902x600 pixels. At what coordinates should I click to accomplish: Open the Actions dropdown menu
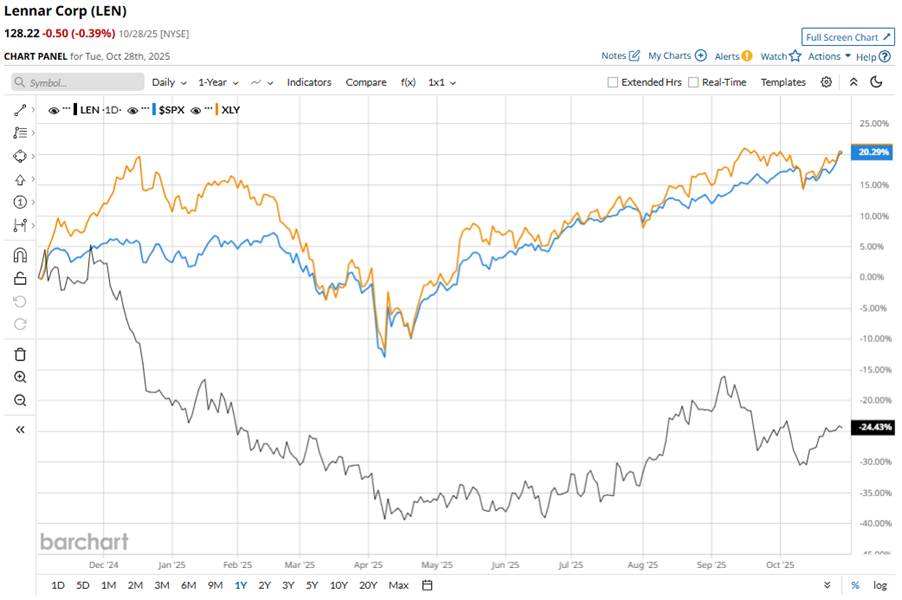[x=829, y=56]
